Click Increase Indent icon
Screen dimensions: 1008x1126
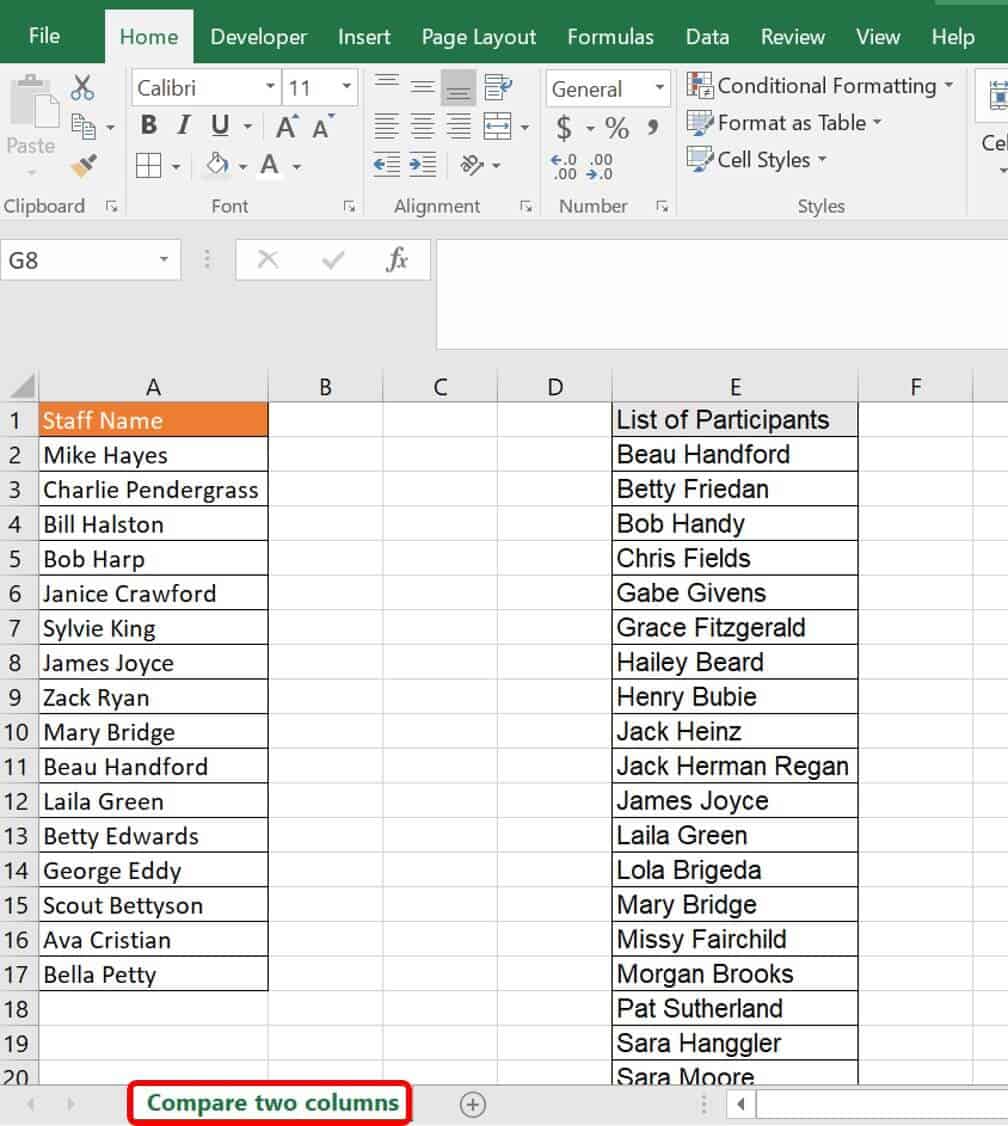pyautogui.click(x=423, y=165)
